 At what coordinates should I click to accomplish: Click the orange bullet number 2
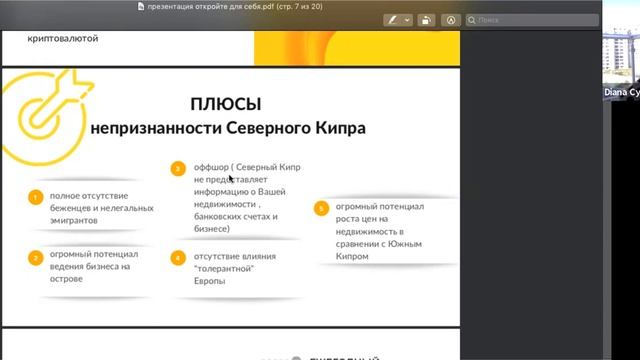click(x=36, y=258)
